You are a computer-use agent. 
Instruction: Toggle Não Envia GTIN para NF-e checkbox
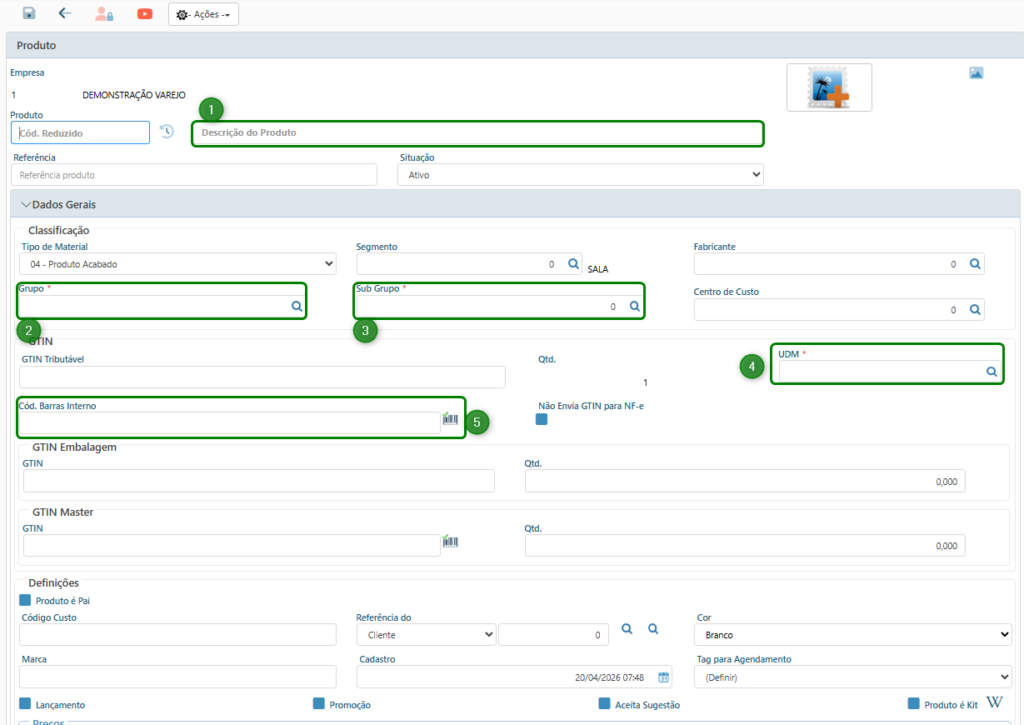tap(542, 420)
